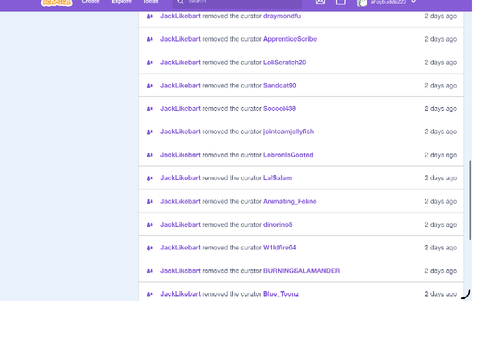The image size is (480, 360).
Task: Click curator-removed icon in Socool438 row
Action: [150, 109]
